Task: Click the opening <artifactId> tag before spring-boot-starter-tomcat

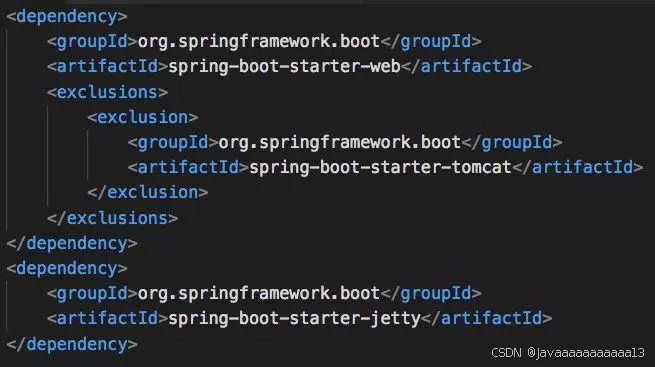Action: [188, 168]
